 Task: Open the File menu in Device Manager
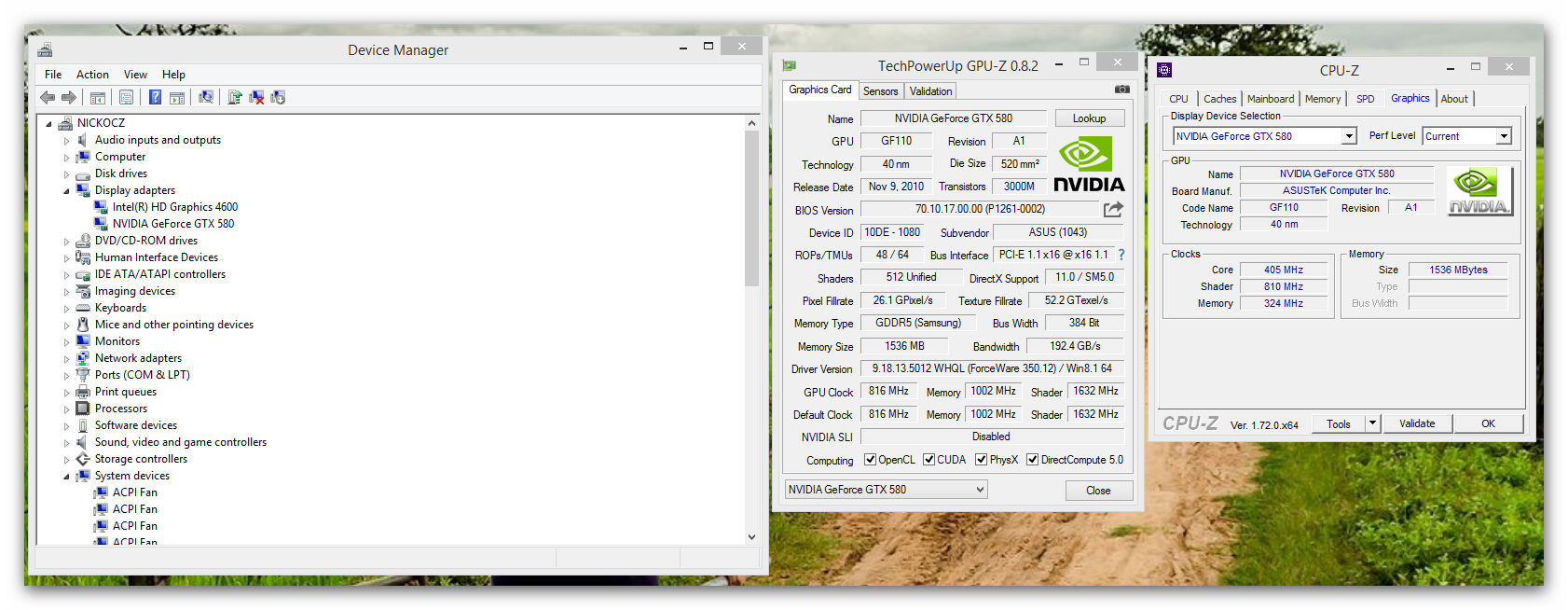(53, 75)
